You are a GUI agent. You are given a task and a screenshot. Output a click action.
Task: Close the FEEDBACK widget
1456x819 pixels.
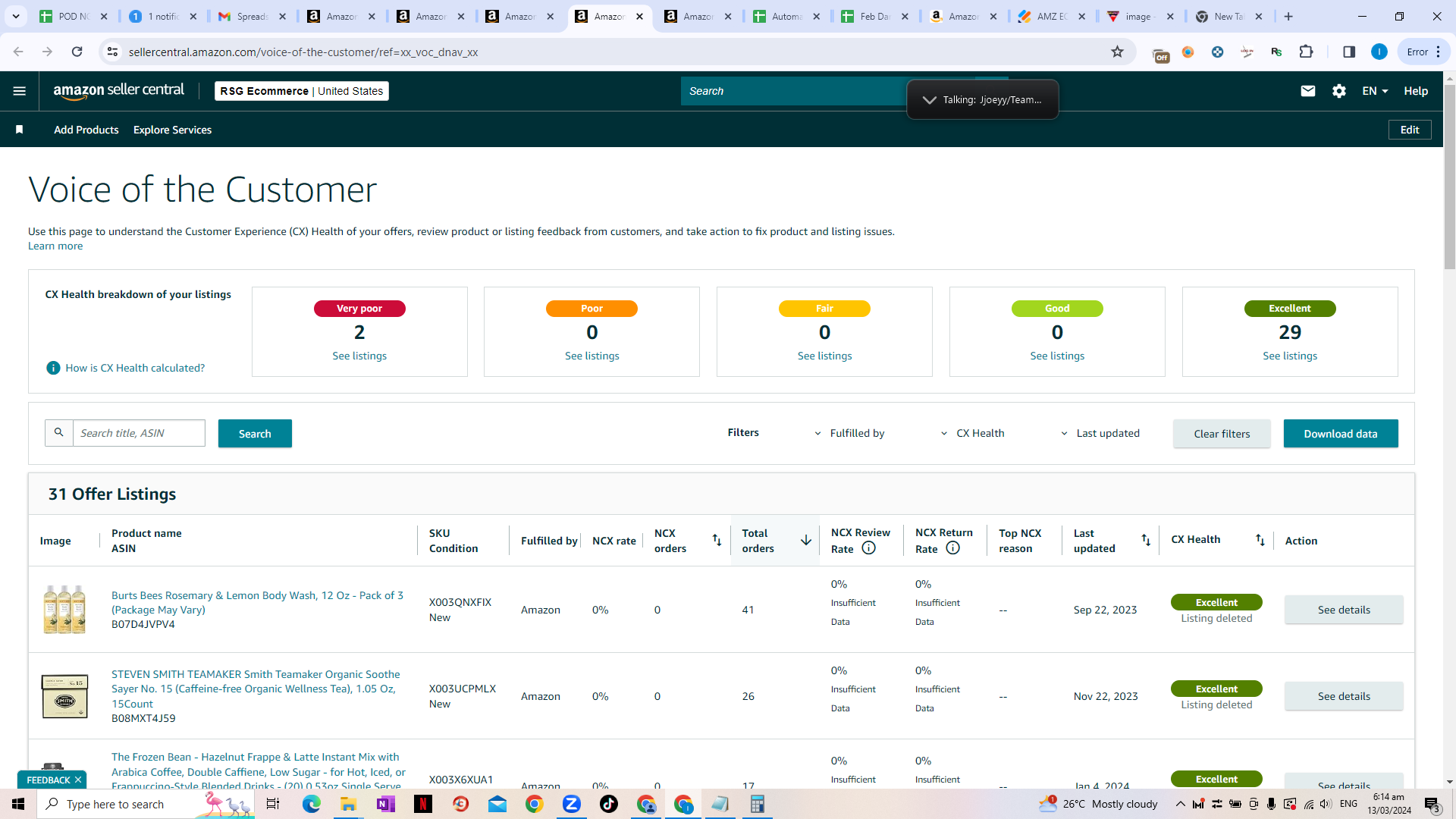point(77,780)
